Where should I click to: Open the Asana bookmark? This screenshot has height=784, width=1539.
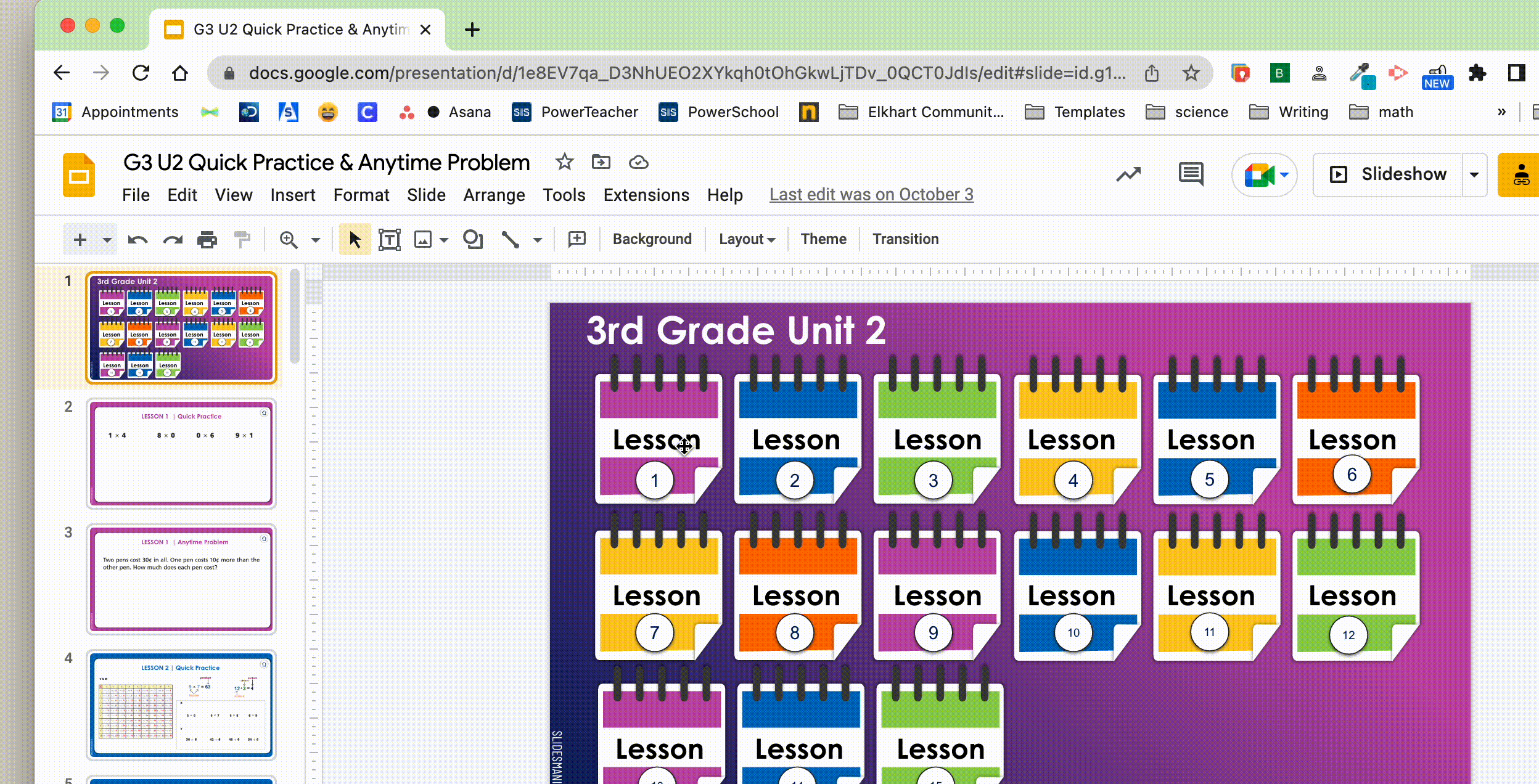(x=459, y=112)
